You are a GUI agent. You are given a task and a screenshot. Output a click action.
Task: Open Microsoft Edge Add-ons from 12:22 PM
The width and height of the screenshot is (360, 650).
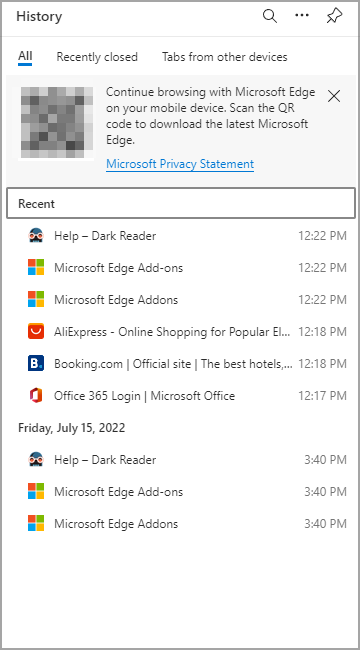click(181, 268)
